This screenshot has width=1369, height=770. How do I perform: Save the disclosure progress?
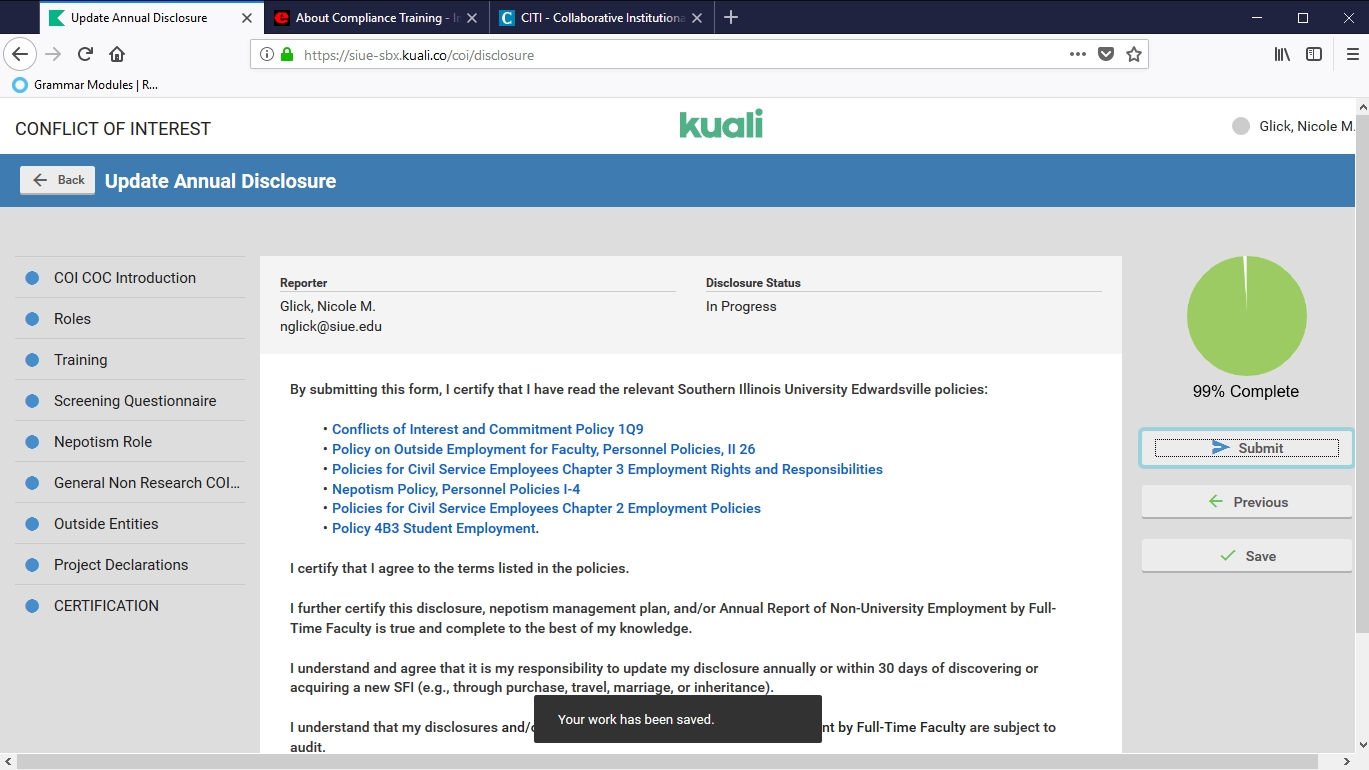point(1246,556)
